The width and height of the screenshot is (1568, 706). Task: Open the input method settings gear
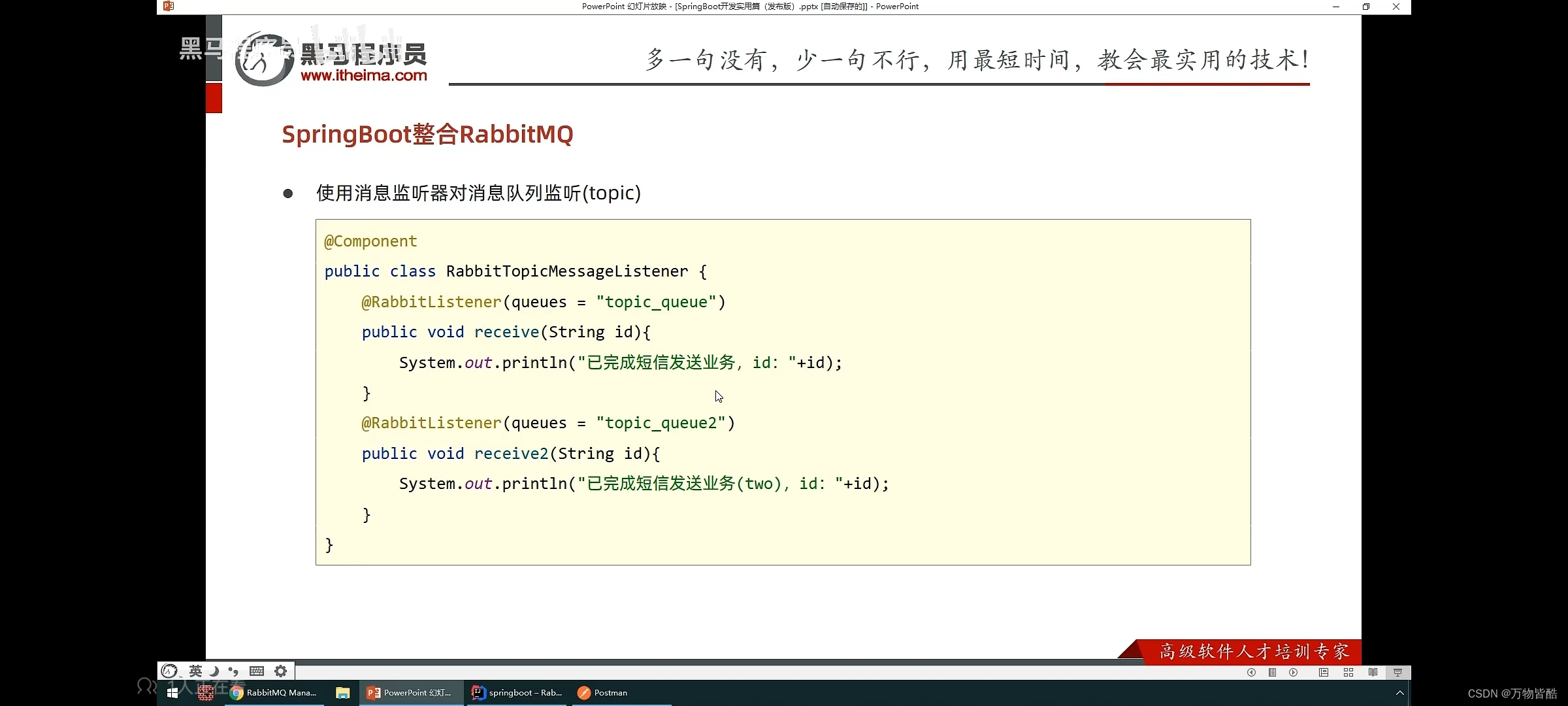(281, 671)
